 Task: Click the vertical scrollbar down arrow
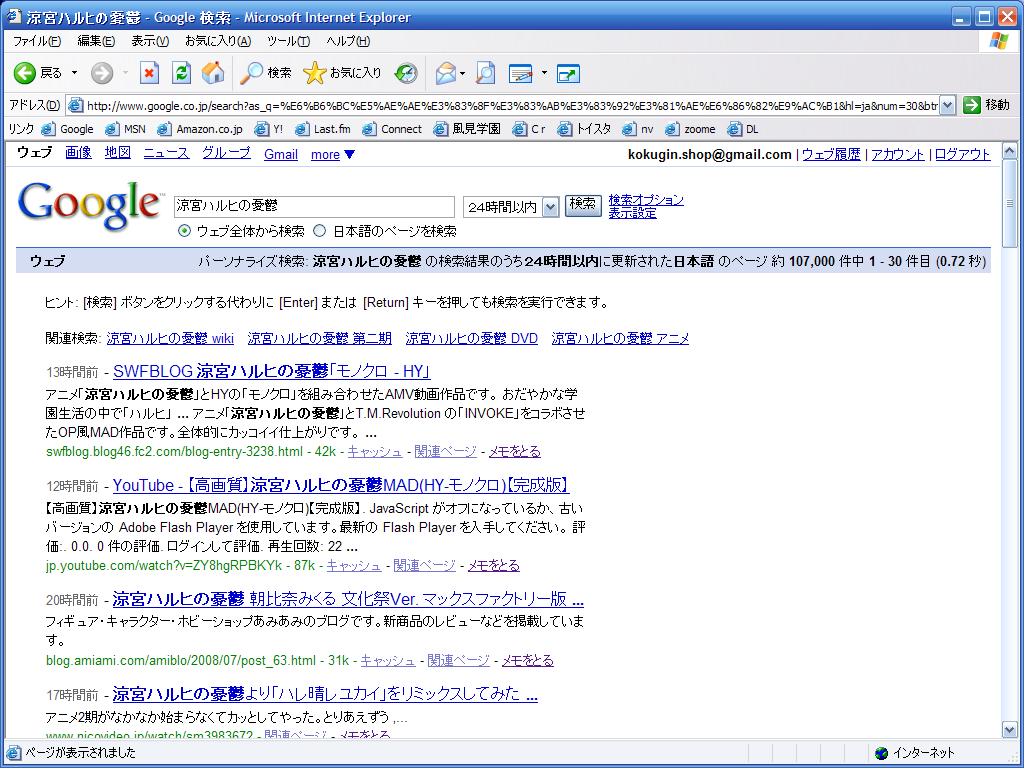[x=1010, y=729]
